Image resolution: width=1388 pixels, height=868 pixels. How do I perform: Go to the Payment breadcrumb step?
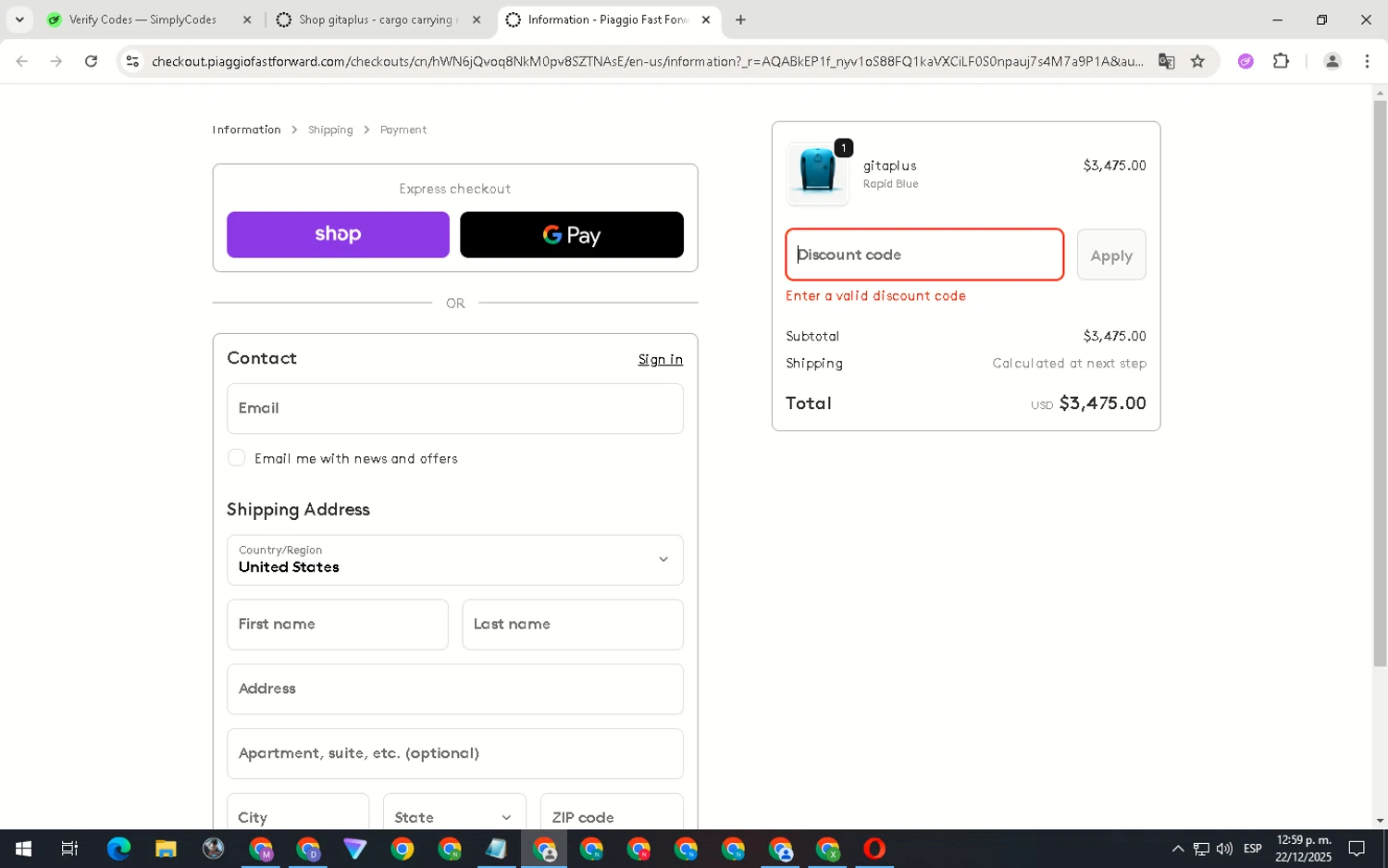403,130
